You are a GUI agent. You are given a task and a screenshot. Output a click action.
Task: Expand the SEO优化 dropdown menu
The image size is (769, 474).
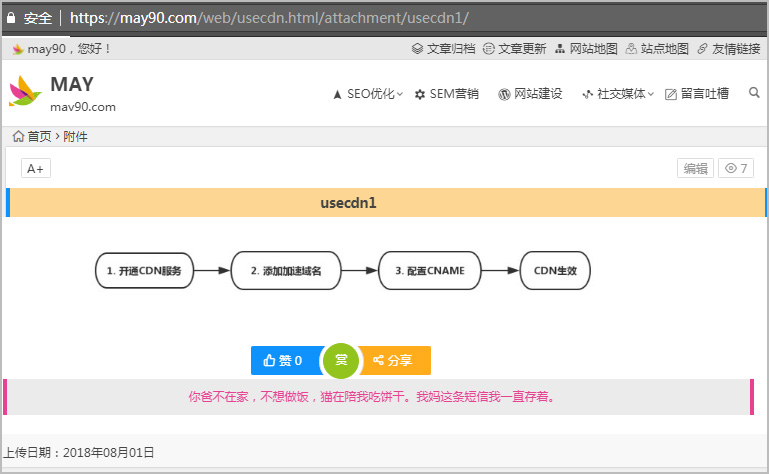click(x=367, y=94)
